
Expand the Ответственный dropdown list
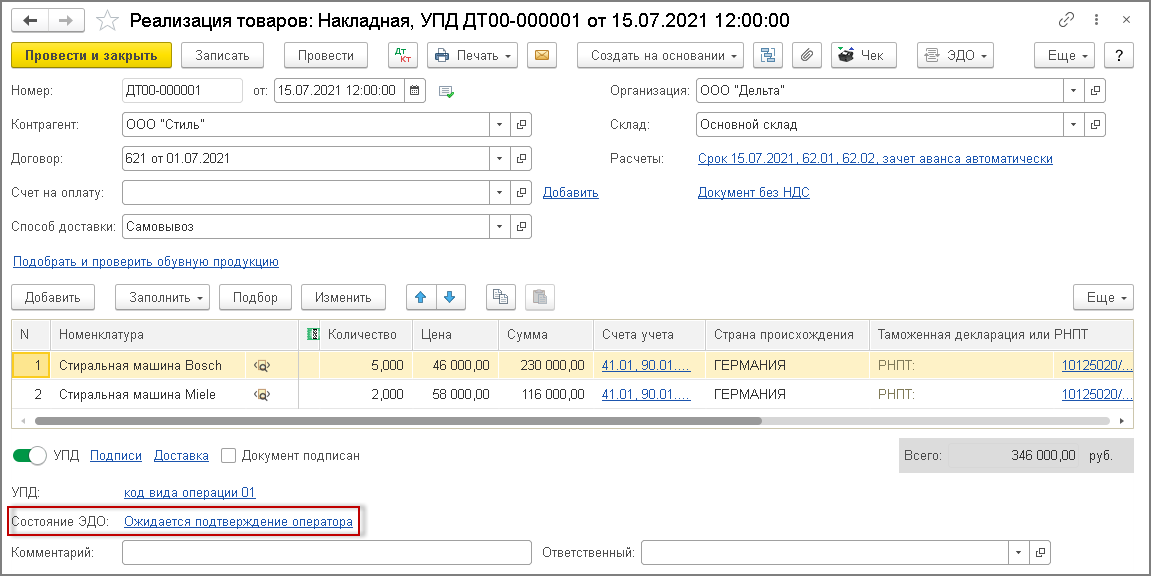click(x=1019, y=553)
